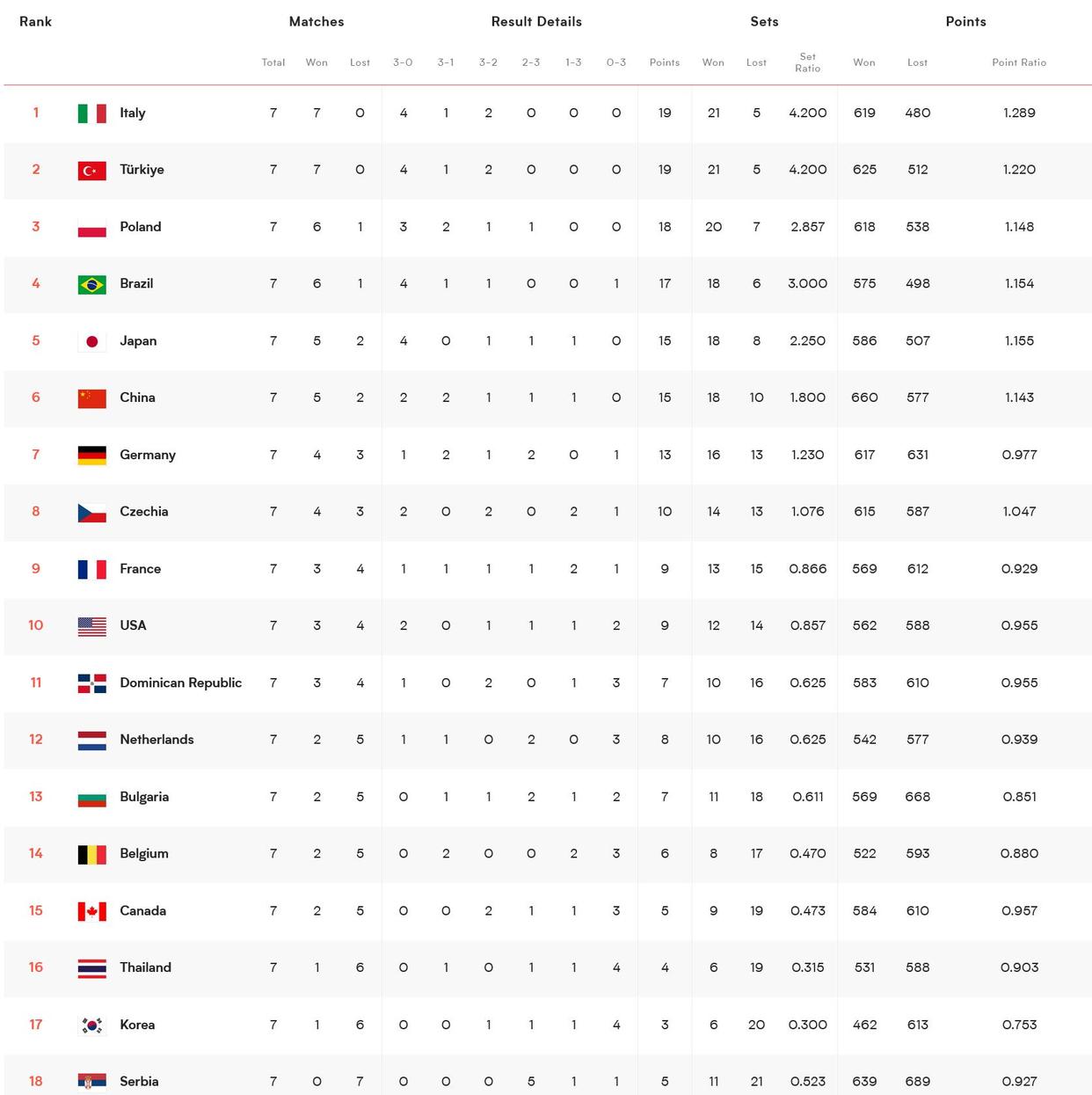Click the 3-0 results column header
This screenshot has width=1092, height=1095.
[403, 62]
